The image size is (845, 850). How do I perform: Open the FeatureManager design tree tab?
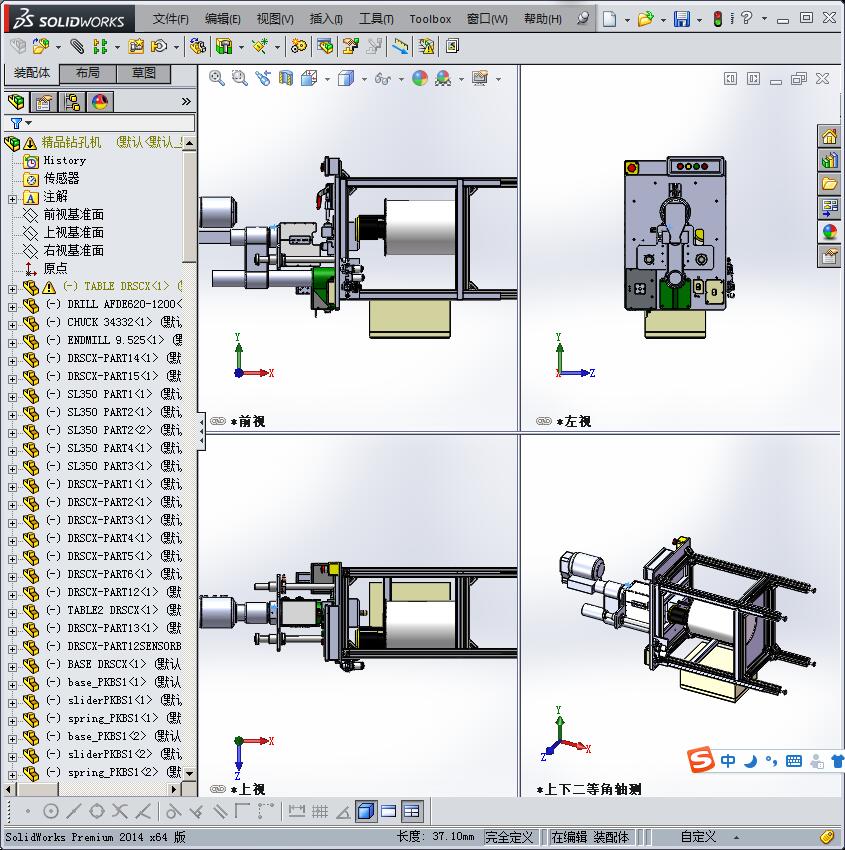pos(16,101)
